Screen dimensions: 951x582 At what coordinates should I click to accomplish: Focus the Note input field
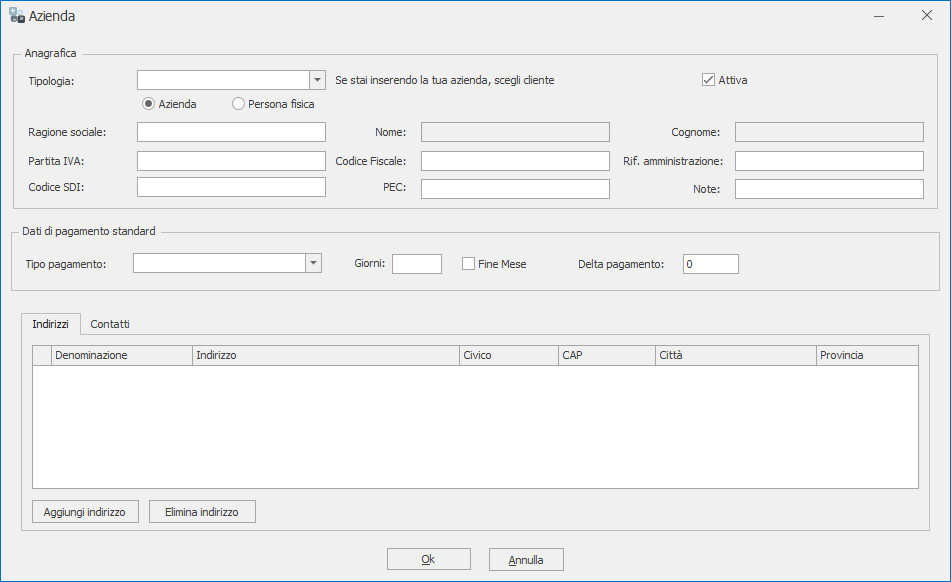click(829, 189)
